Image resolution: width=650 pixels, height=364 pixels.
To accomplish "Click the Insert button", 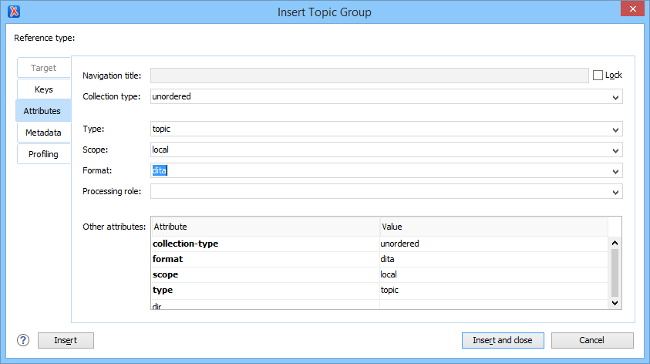I will [66, 340].
